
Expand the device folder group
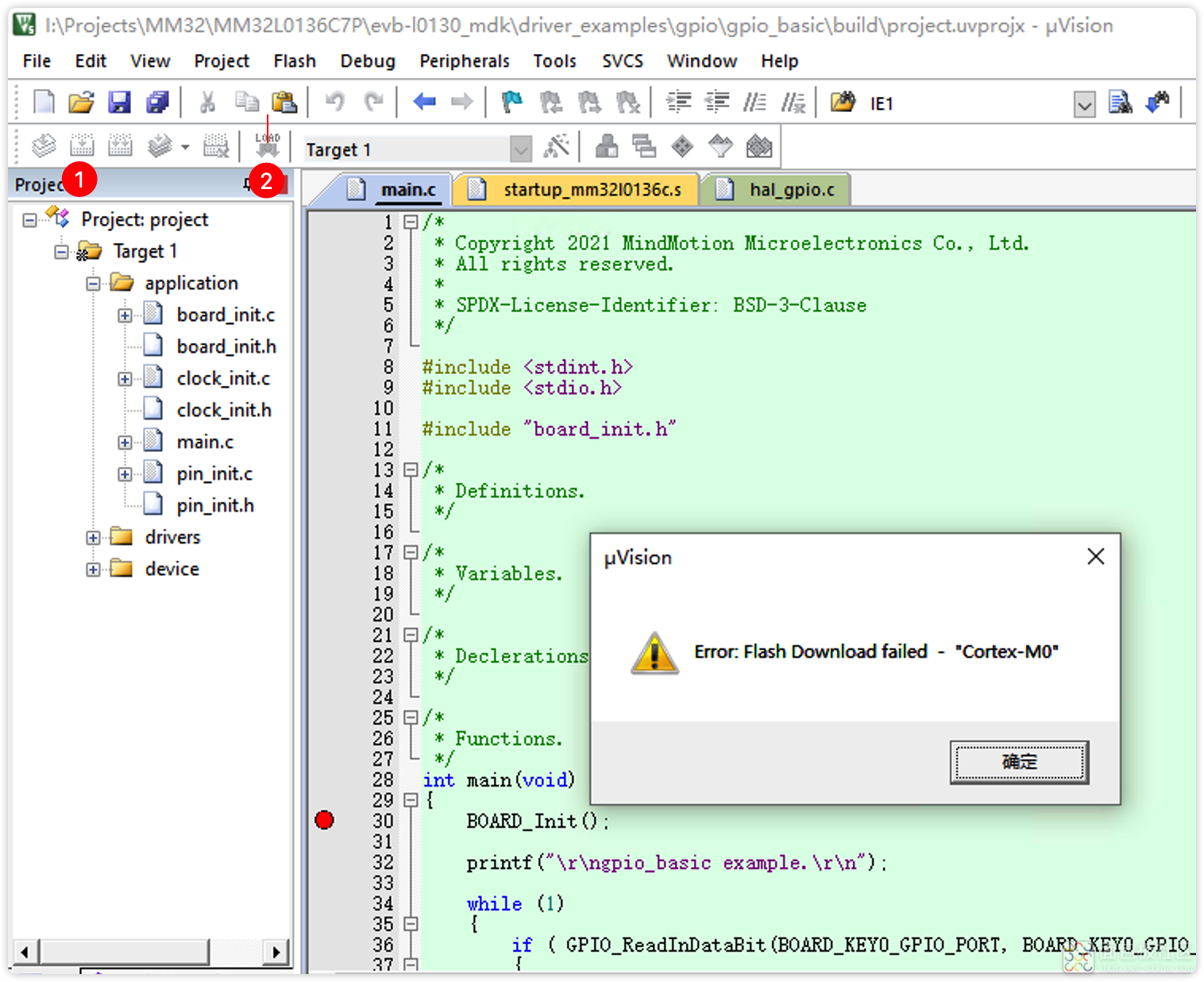pyautogui.click(x=93, y=570)
